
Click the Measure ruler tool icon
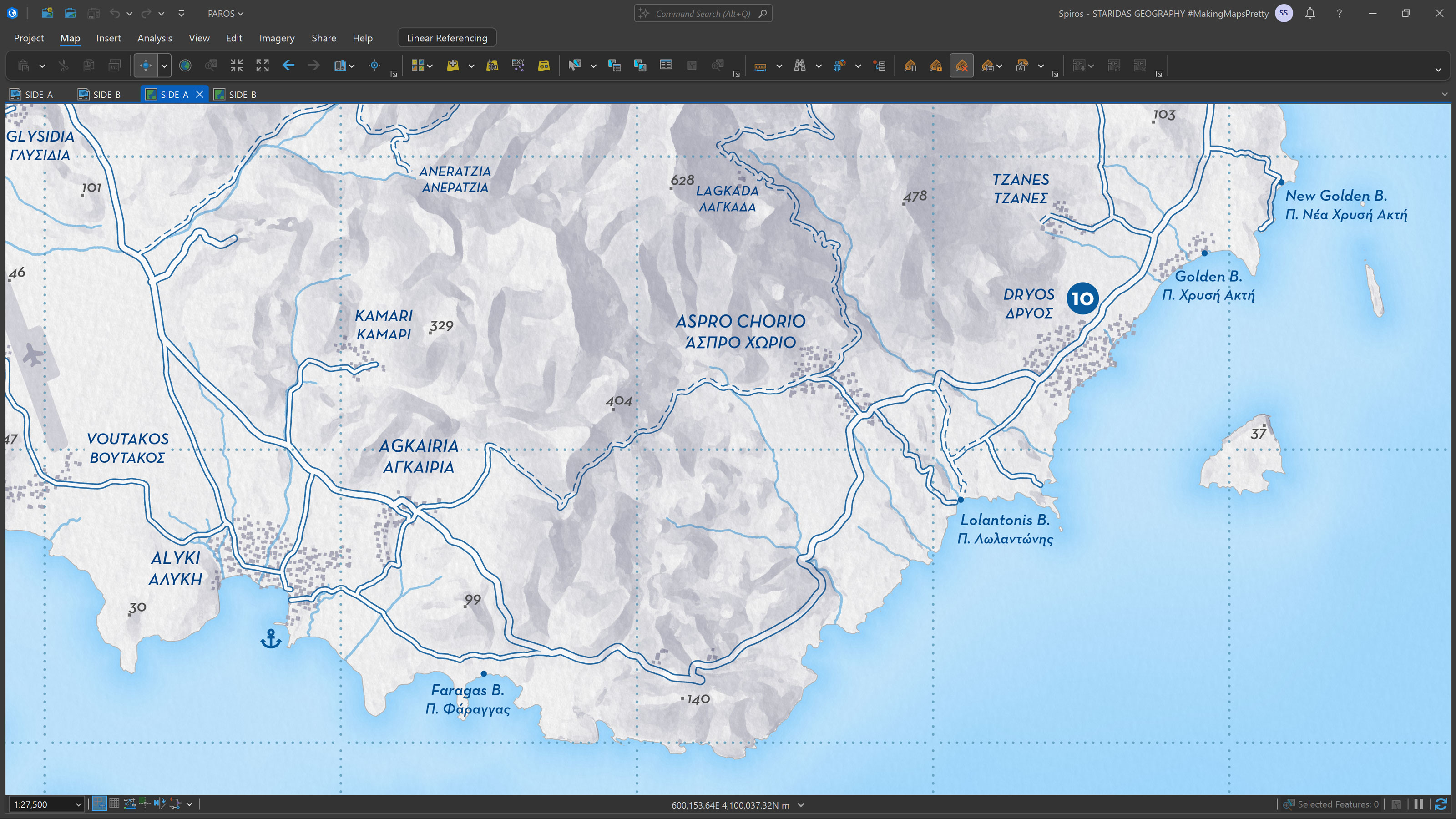[760, 66]
